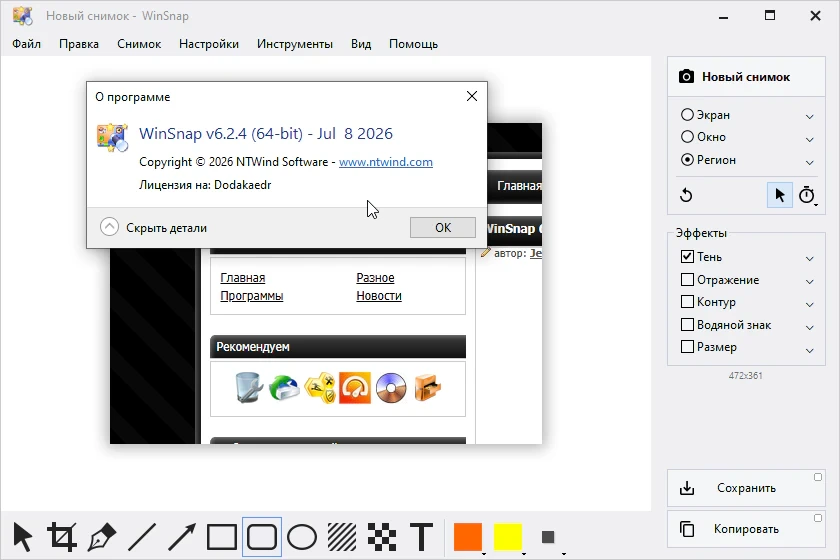Click the WinSnap logo in About dialog
The width and height of the screenshot is (840, 560).
tap(112, 138)
